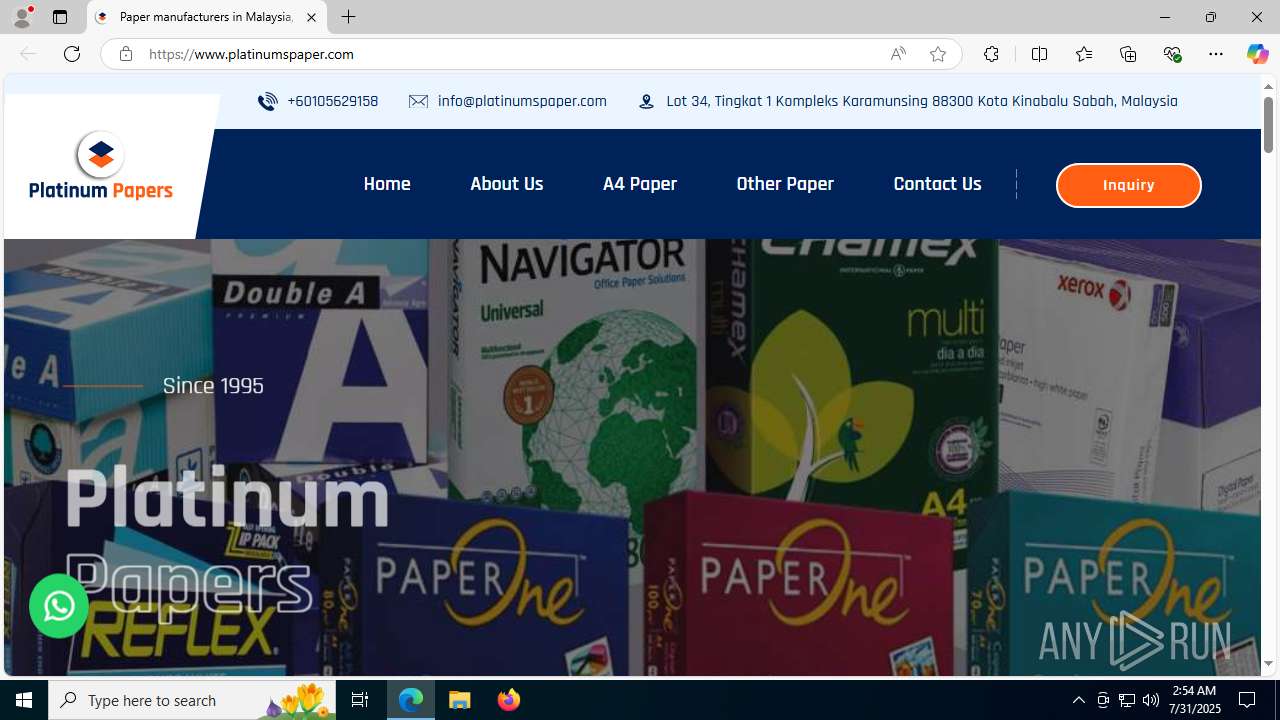View site information lock icon
The width and height of the screenshot is (1280, 720).
click(x=125, y=54)
